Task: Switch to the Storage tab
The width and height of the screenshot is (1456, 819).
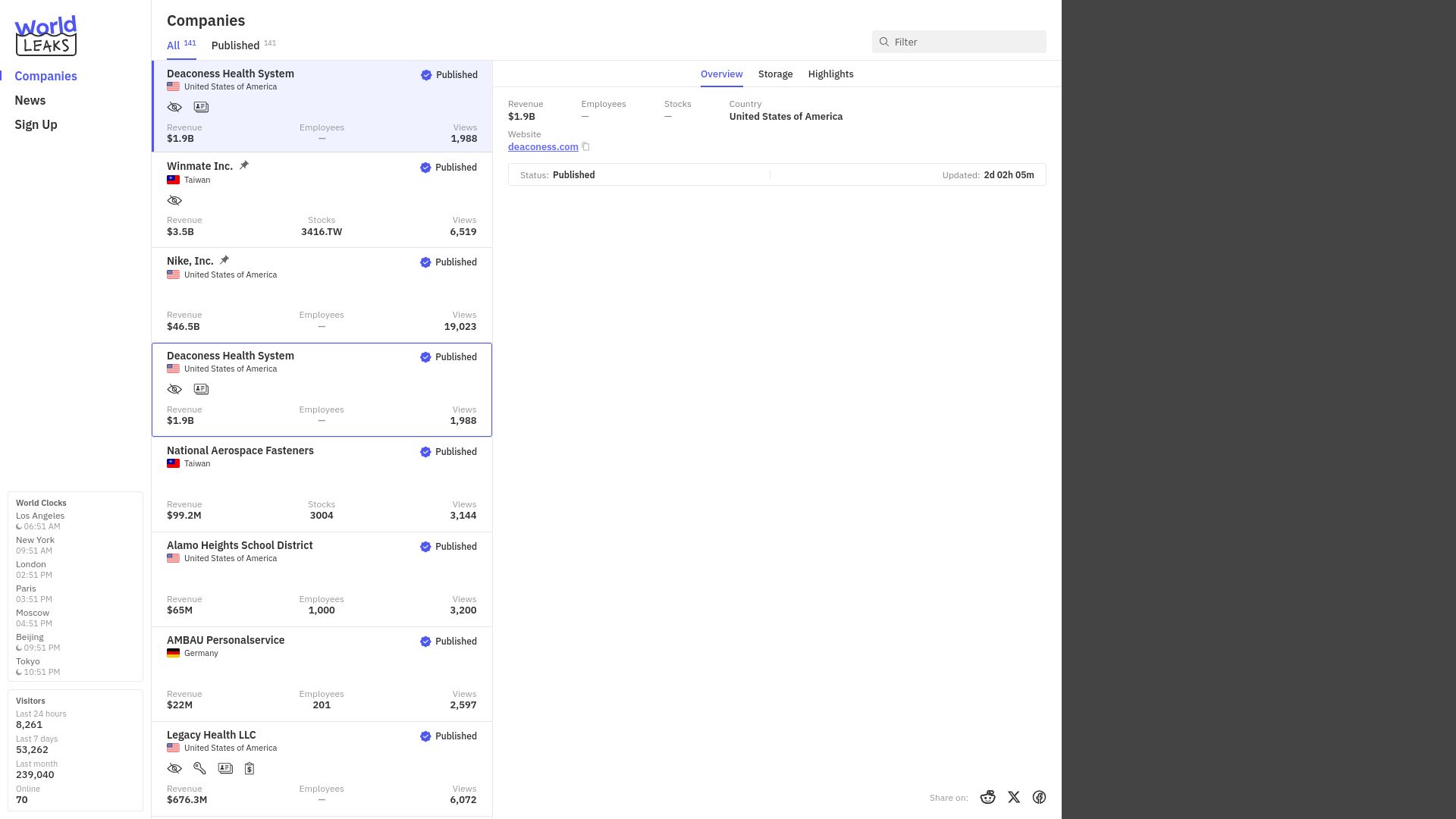Action: 775,74
